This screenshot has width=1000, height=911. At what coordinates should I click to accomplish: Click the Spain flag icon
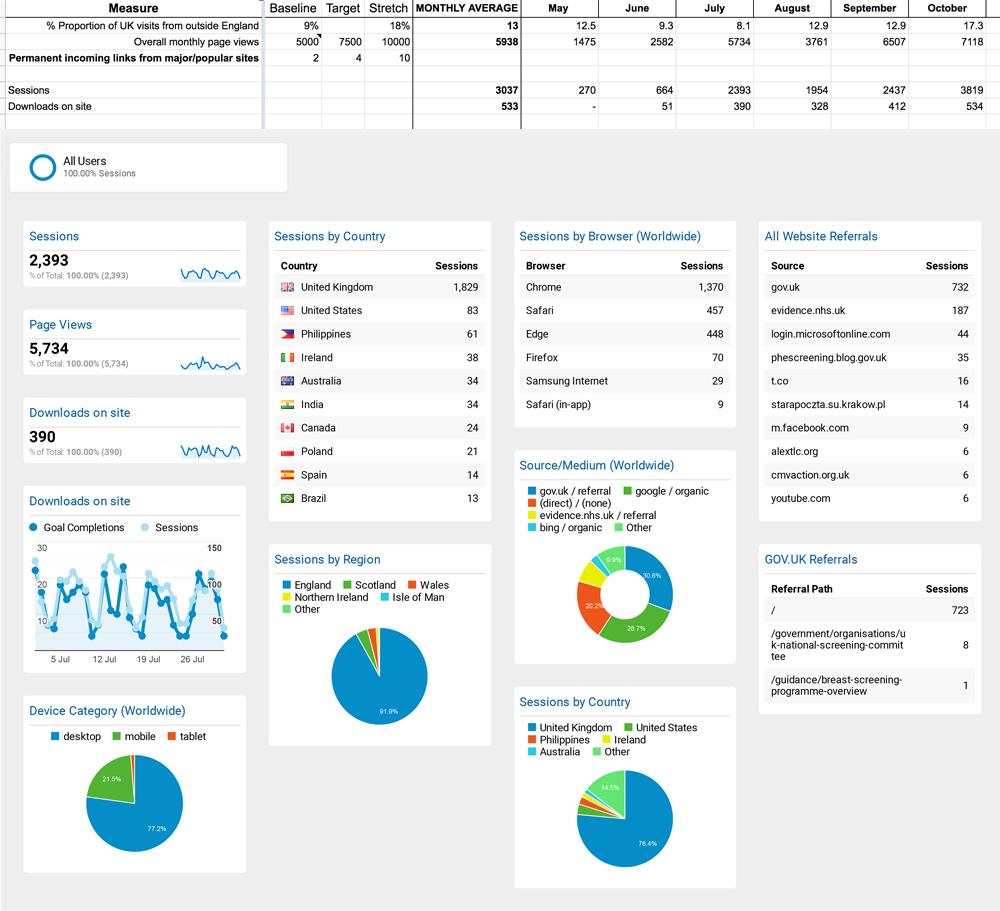click(288, 475)
